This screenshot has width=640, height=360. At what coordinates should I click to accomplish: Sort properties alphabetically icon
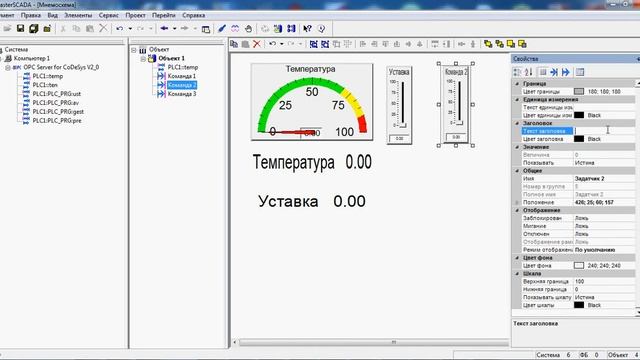529,72
